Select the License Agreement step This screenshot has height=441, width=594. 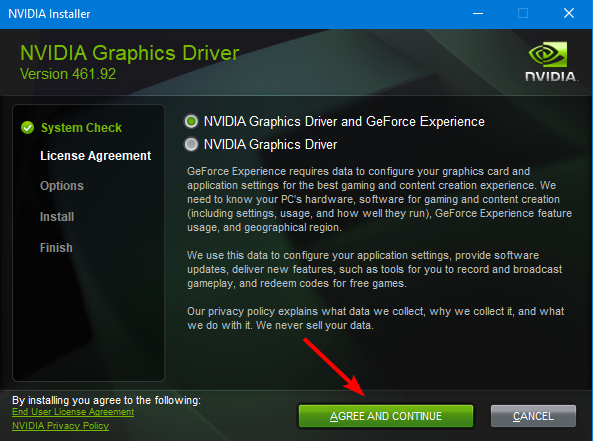click(95, 156)
